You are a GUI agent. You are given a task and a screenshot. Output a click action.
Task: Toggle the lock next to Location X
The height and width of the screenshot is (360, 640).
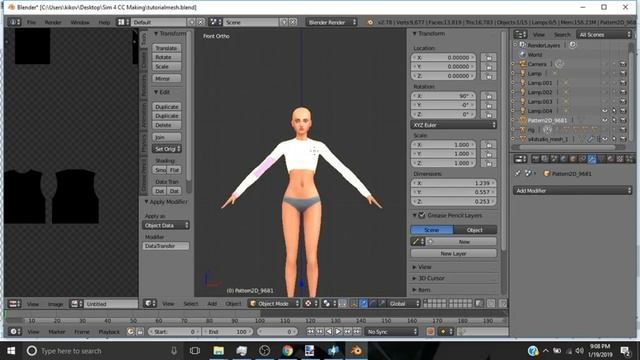tap(489, 58)
